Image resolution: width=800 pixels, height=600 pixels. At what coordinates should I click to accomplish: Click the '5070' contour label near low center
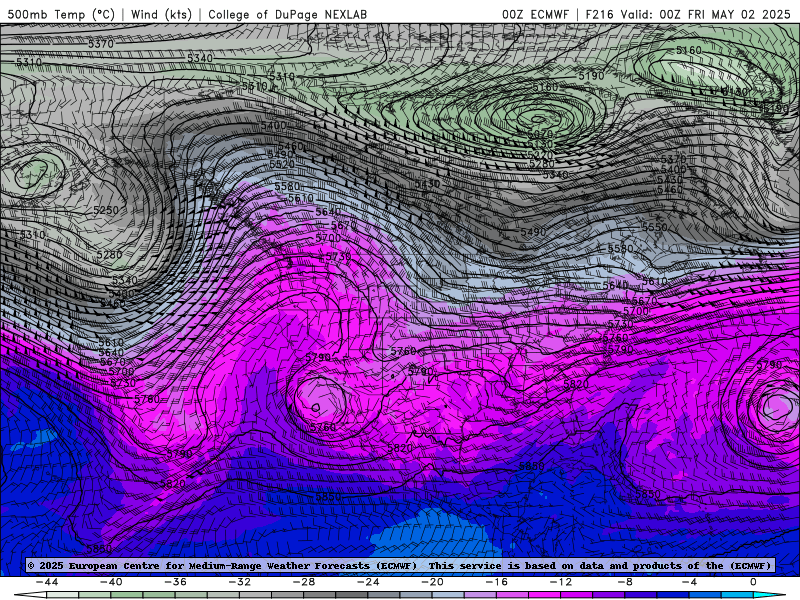point(541,134)
